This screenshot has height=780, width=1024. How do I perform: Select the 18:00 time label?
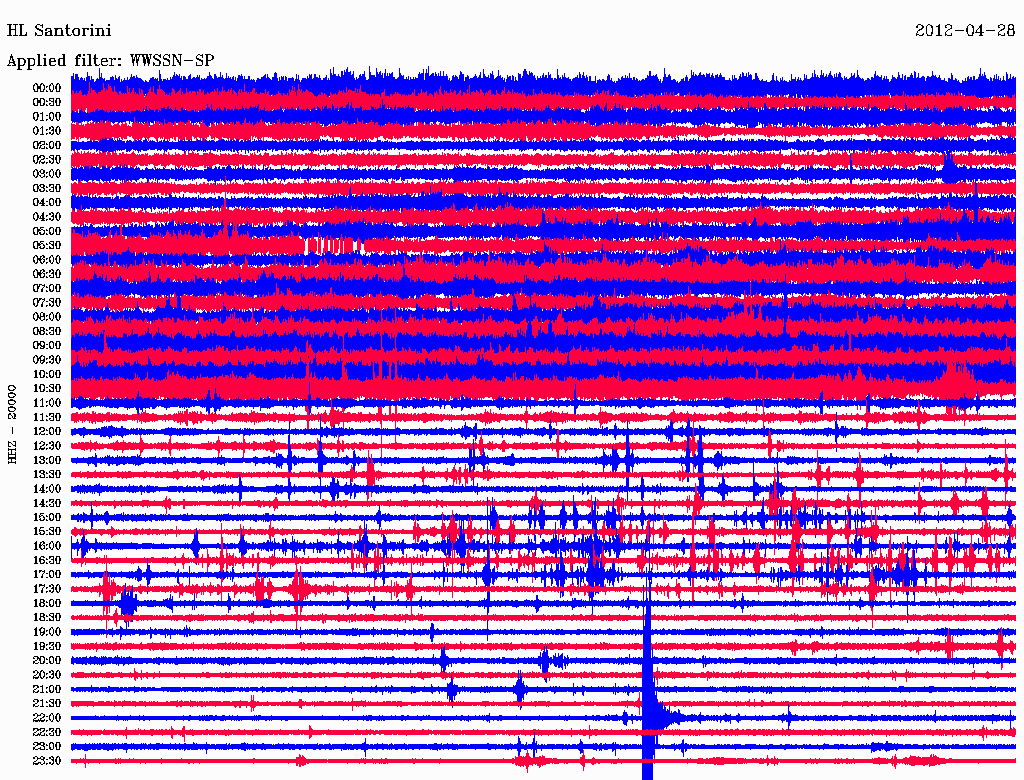47,604
